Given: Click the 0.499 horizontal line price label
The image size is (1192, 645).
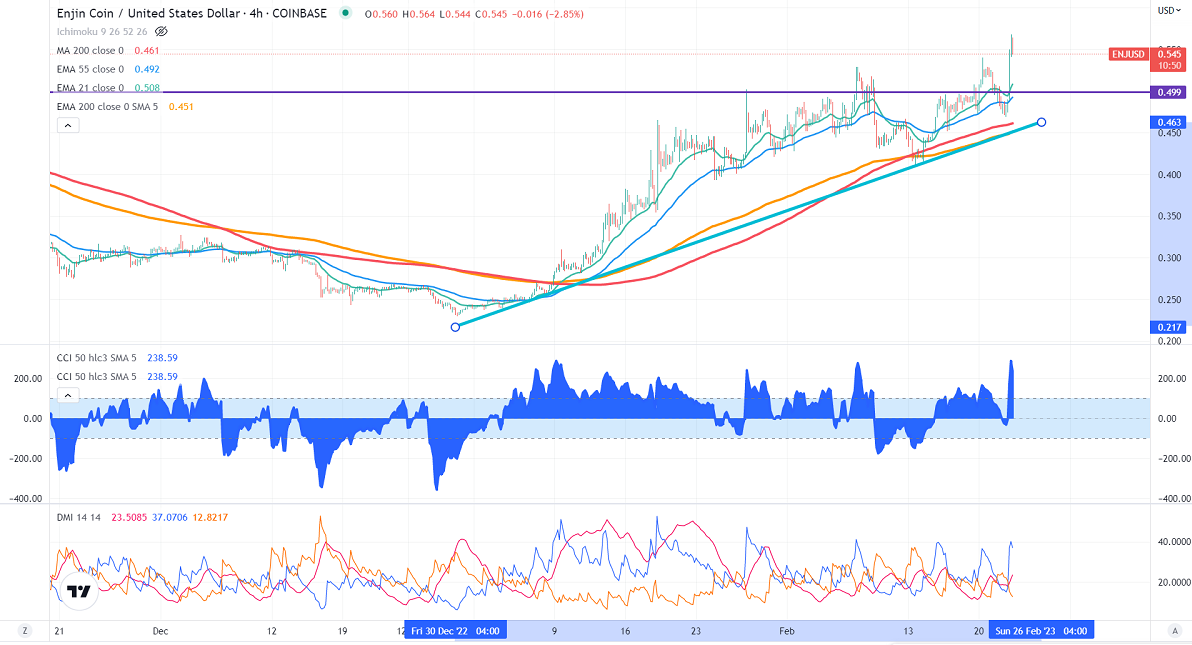Looking at the screenshot, I should [1166, 92].
